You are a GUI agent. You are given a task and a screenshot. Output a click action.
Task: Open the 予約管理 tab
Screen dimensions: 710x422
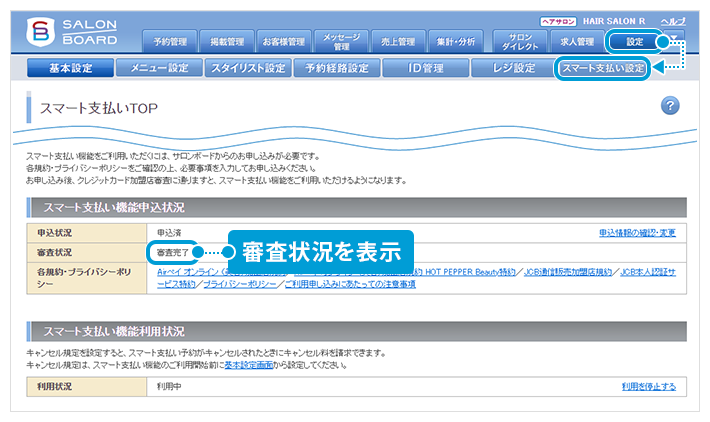171,42
